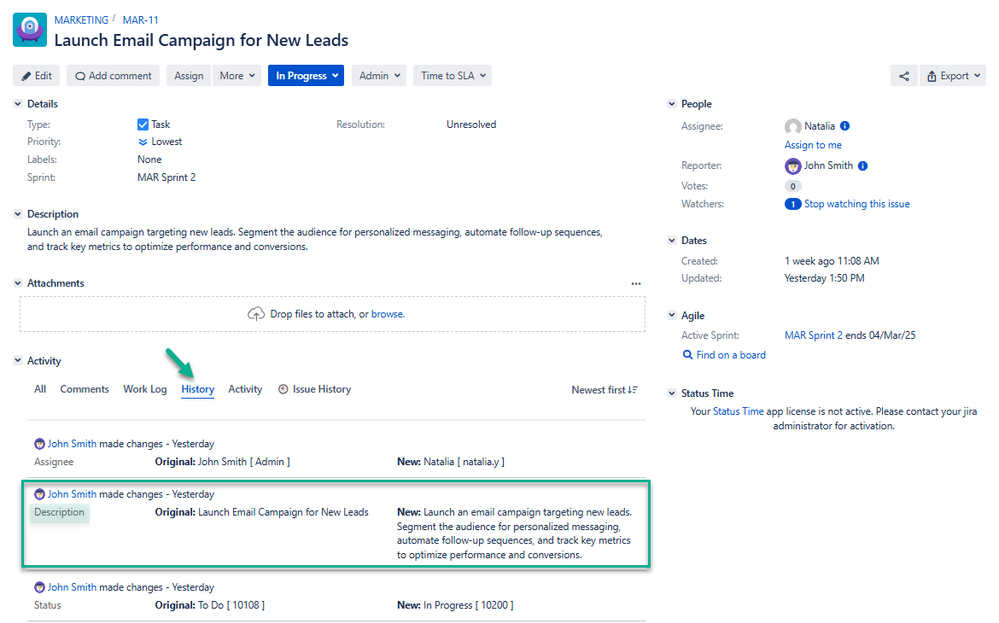Click the Created date 1 week ago 11:08 AM
Viewport: 999px width, 623px height.
pos(831,261)
